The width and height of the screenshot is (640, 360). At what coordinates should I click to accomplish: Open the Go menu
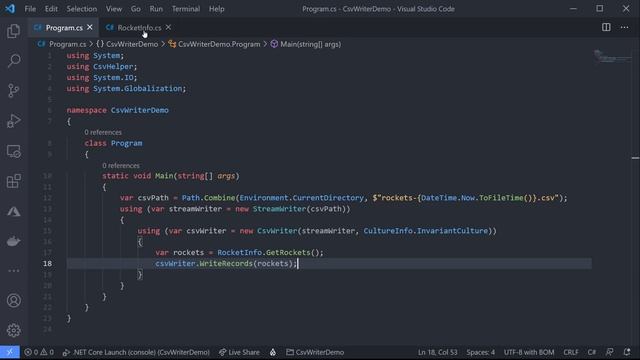136,9
